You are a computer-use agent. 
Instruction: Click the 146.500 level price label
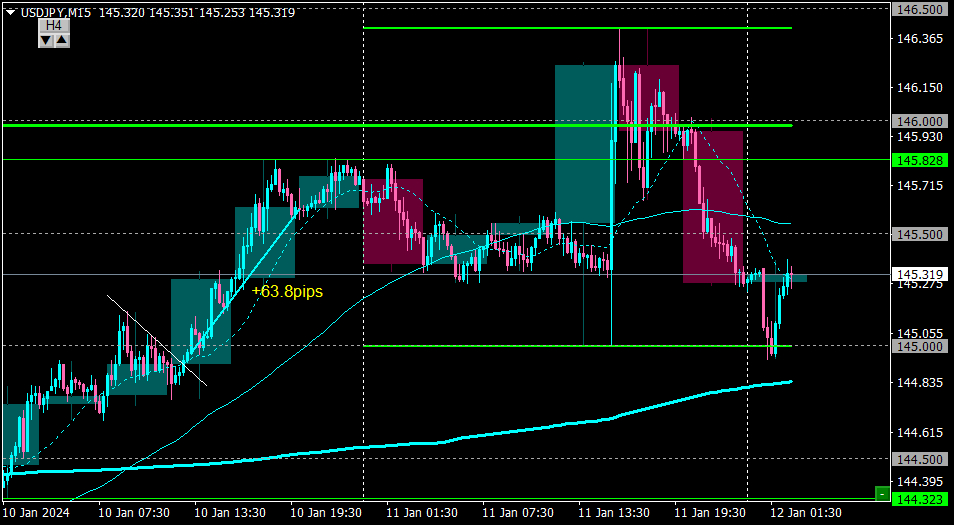point(920,10)
